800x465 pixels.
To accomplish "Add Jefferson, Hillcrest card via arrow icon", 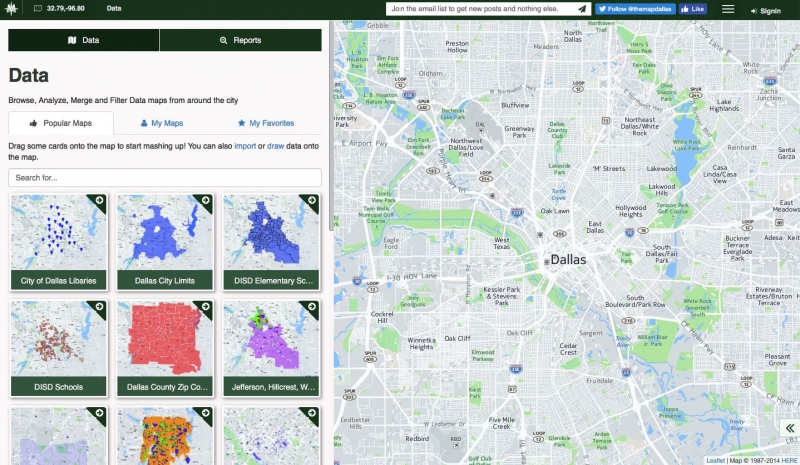I will pos(312,306).
